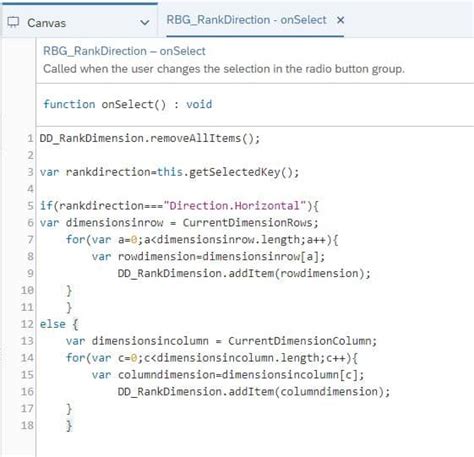The image size is (474, 457).
Task: Click the function onSelect() : void signature
Action: (127, 104)
